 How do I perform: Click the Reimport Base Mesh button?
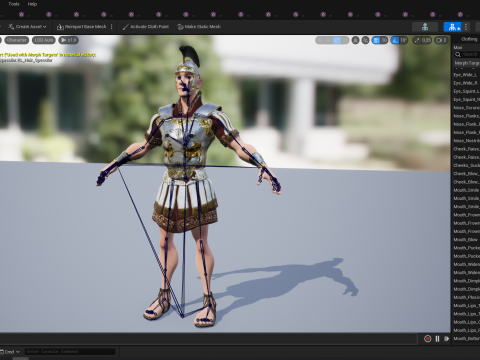[x=82, y=27]
